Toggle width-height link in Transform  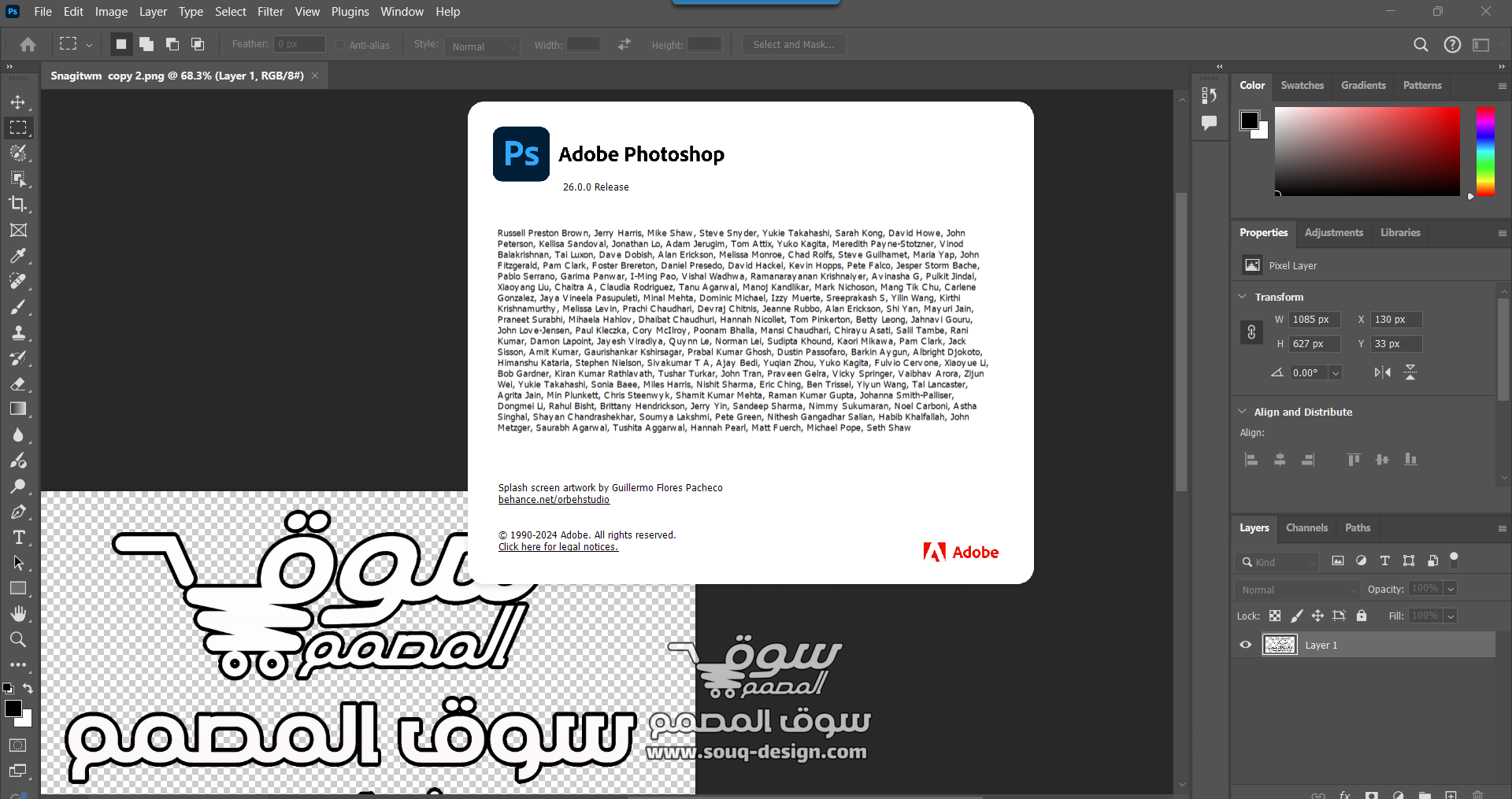click(1251, 332)
